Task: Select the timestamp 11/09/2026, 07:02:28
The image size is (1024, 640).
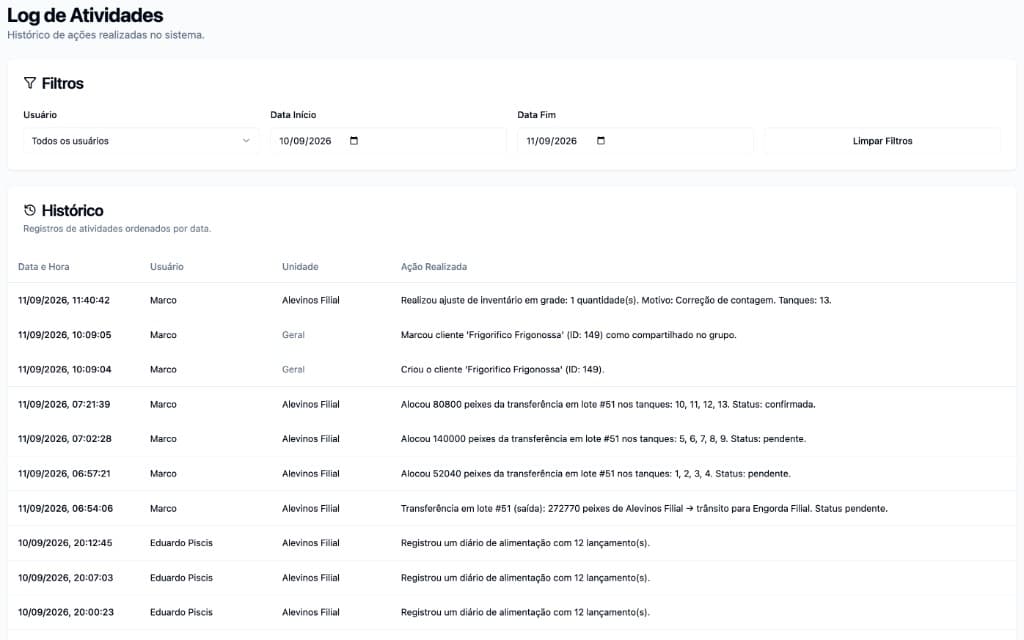Action: coord(65,439)
